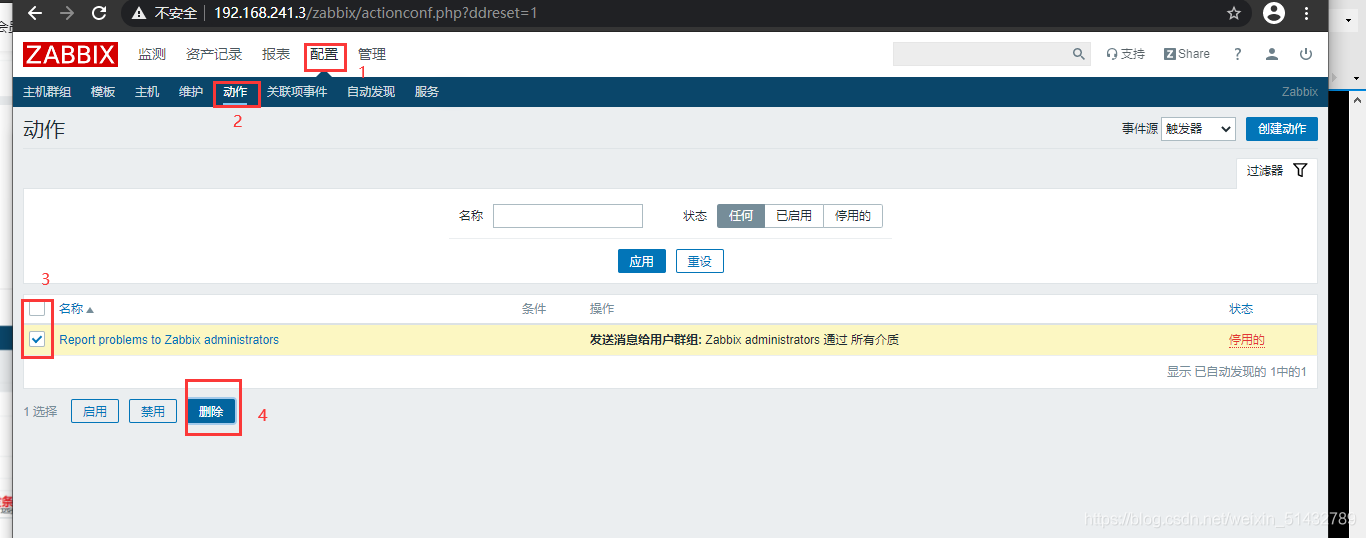Sort by Status (状态) column header
Screen dimensions: 1366x538
click(1241, 309)
